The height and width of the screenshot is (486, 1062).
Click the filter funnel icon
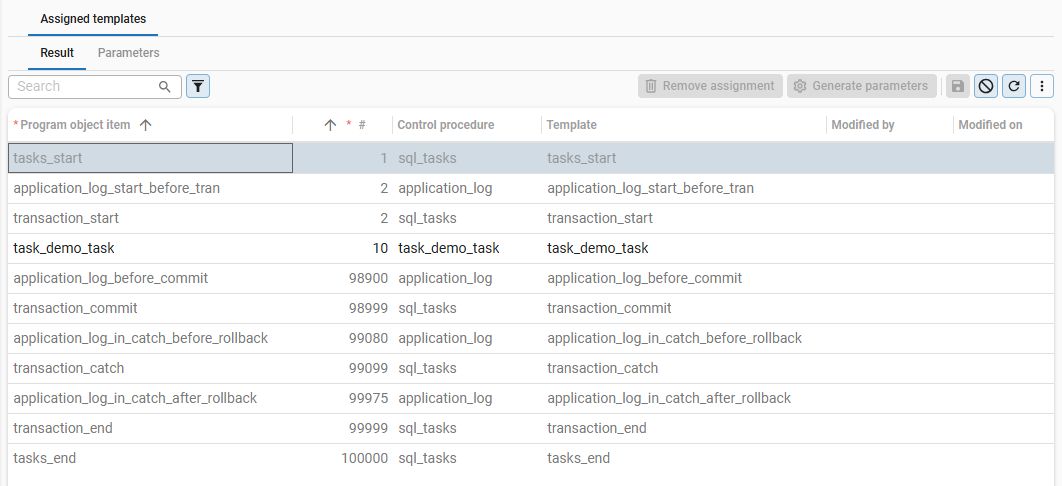click(x=198, y=87)
